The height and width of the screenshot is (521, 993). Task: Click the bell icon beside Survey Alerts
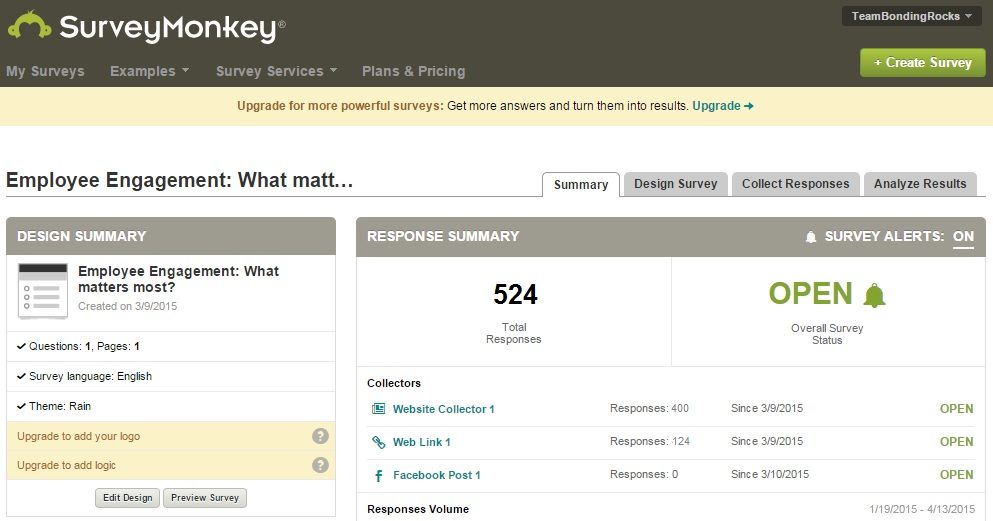pos(811,237)
